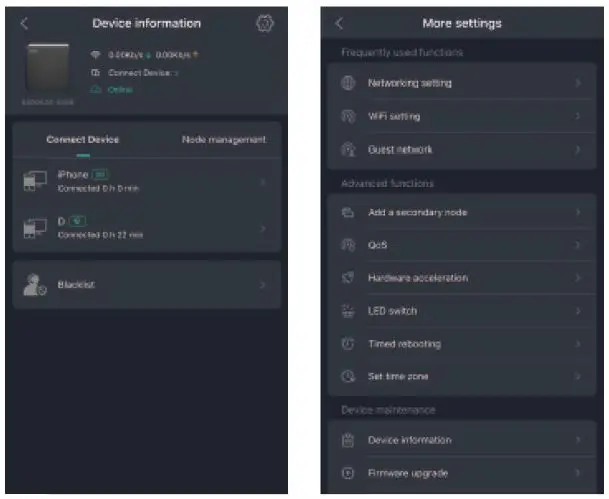The image size is (609, 499).
Task: Go back from More settings screen
Action: point(339,23)
